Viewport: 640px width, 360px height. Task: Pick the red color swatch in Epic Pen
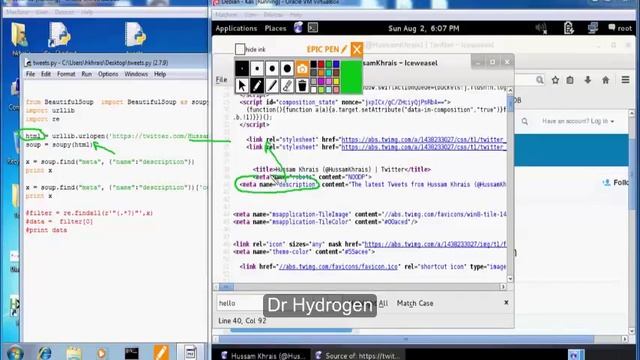pyautogui.click(x=321, y=64)
